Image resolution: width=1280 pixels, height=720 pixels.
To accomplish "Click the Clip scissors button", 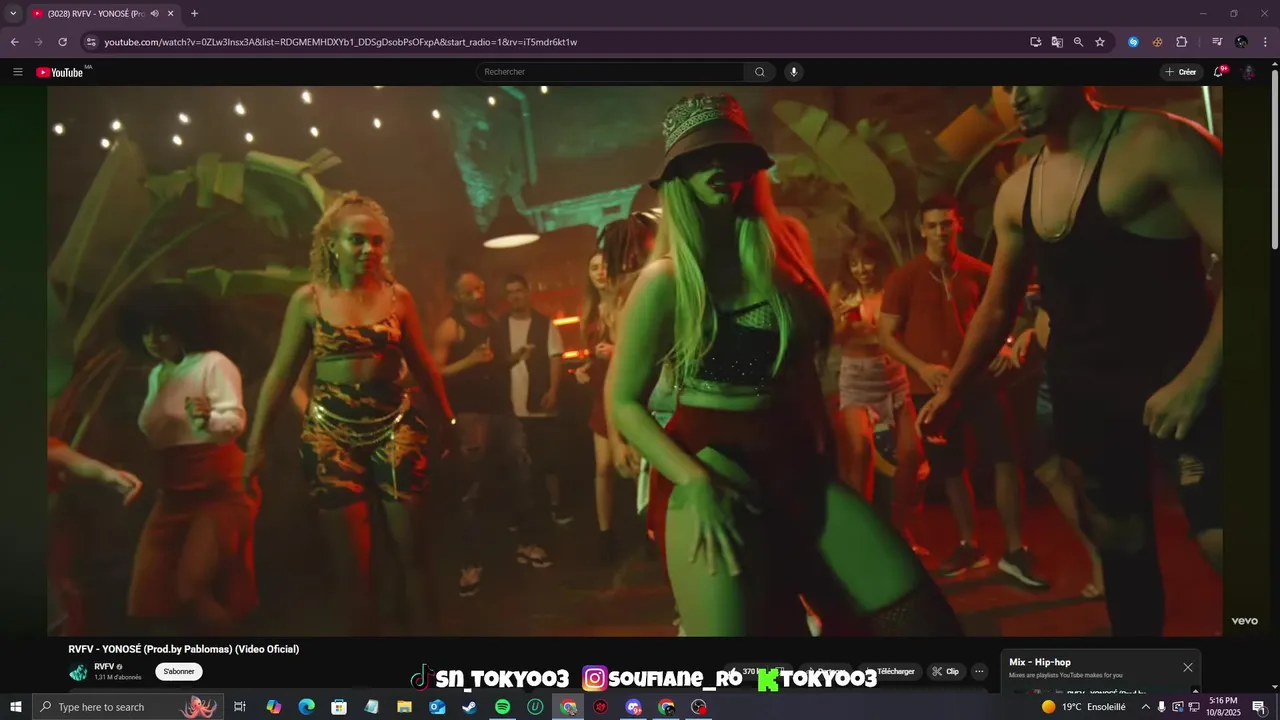I will pyautogui.click(x=945, y=672).
